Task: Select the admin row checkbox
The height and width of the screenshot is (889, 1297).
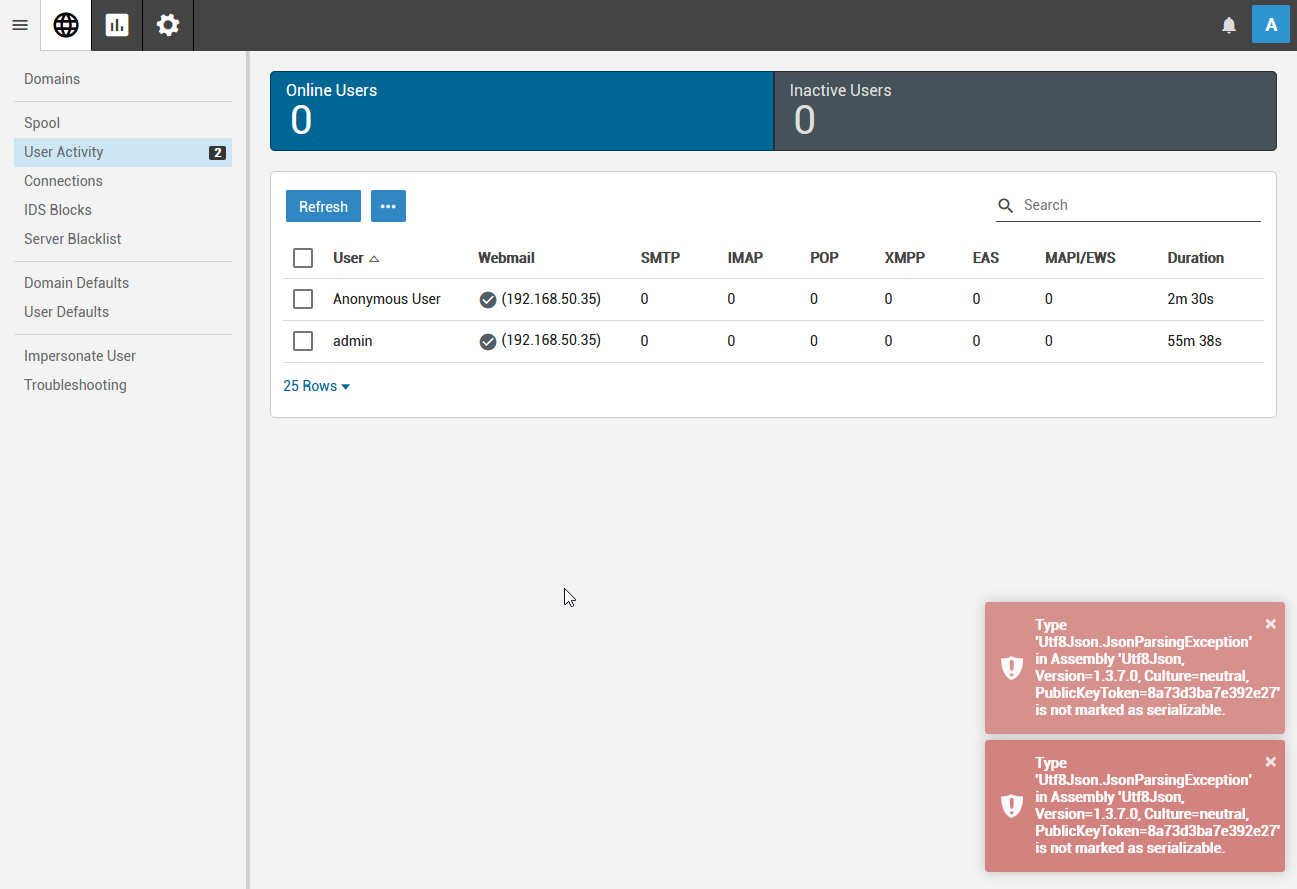Action: [x=303, y=341]
